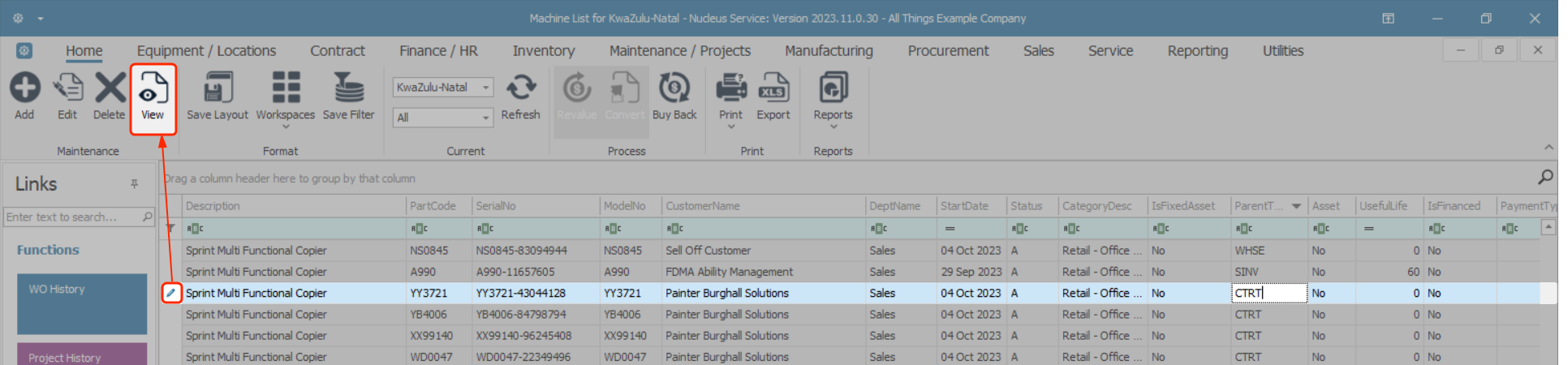Switch to the Procurement tab
The image size is (1568, 365).
(948, 51)
